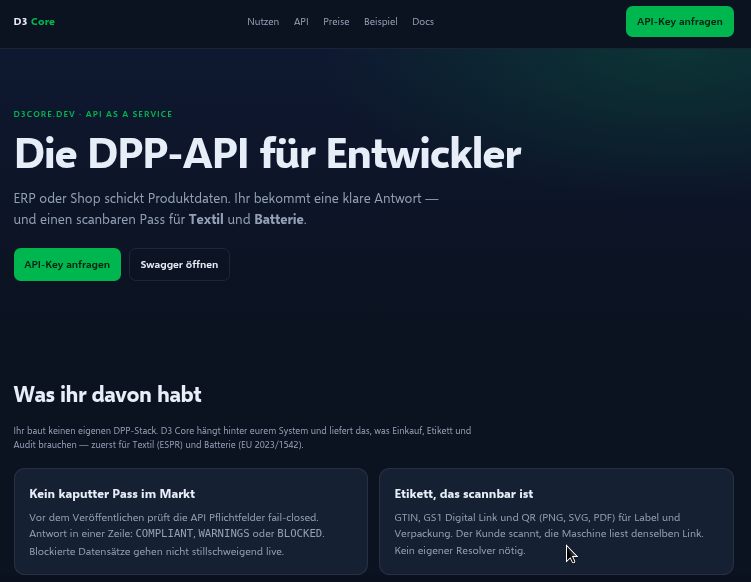The height and width of the screenshot is (582, 751).
Task: Select Preise in the top navigation
Action: click(336, 22)
